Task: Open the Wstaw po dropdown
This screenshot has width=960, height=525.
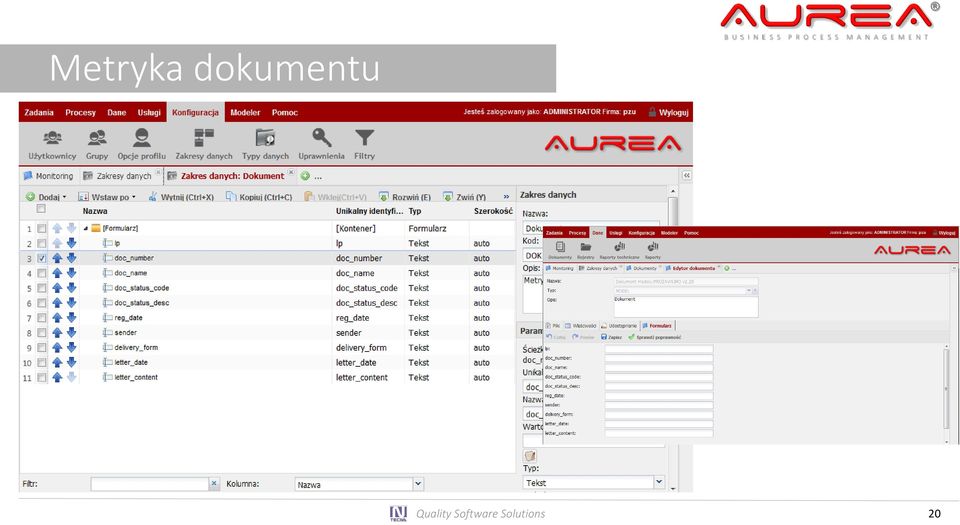Action: 107,197
